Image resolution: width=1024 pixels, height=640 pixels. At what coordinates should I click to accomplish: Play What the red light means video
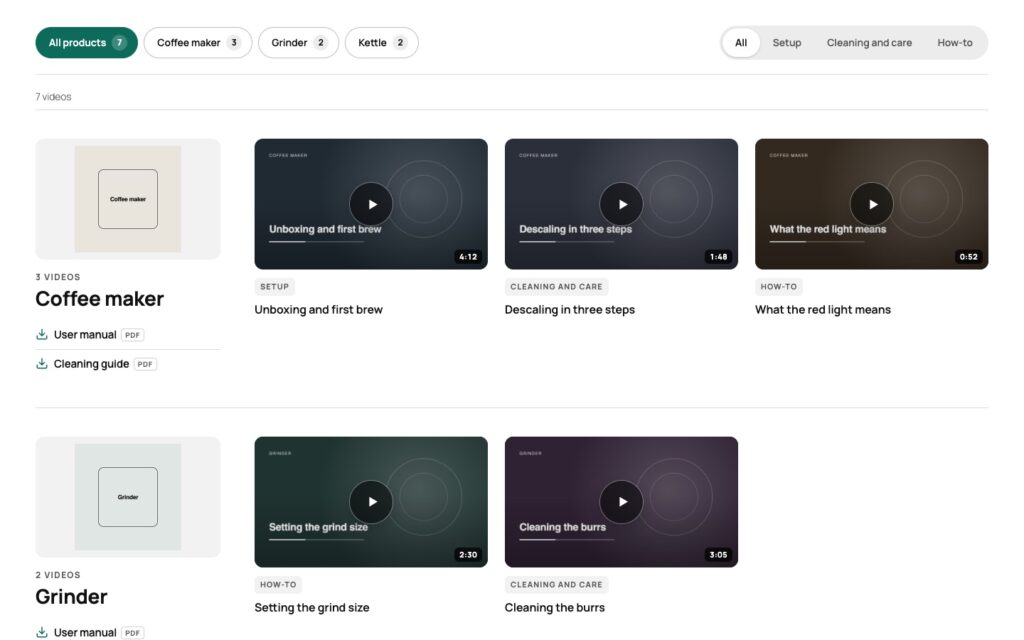tap(871, 204)
